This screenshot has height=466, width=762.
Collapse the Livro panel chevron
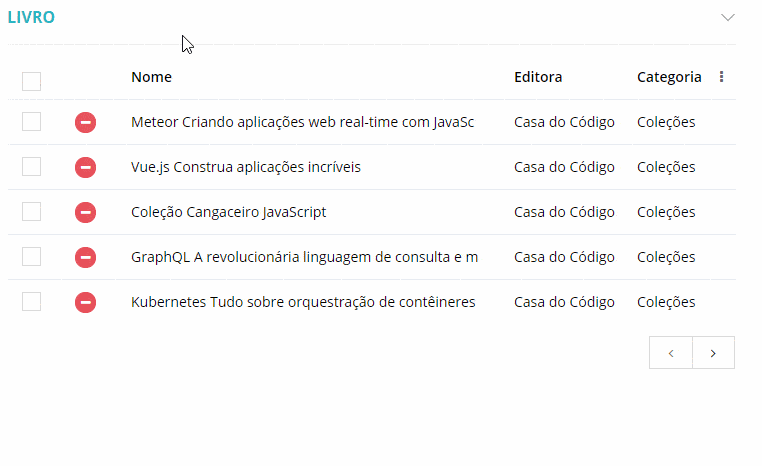(x=728, y=17)
